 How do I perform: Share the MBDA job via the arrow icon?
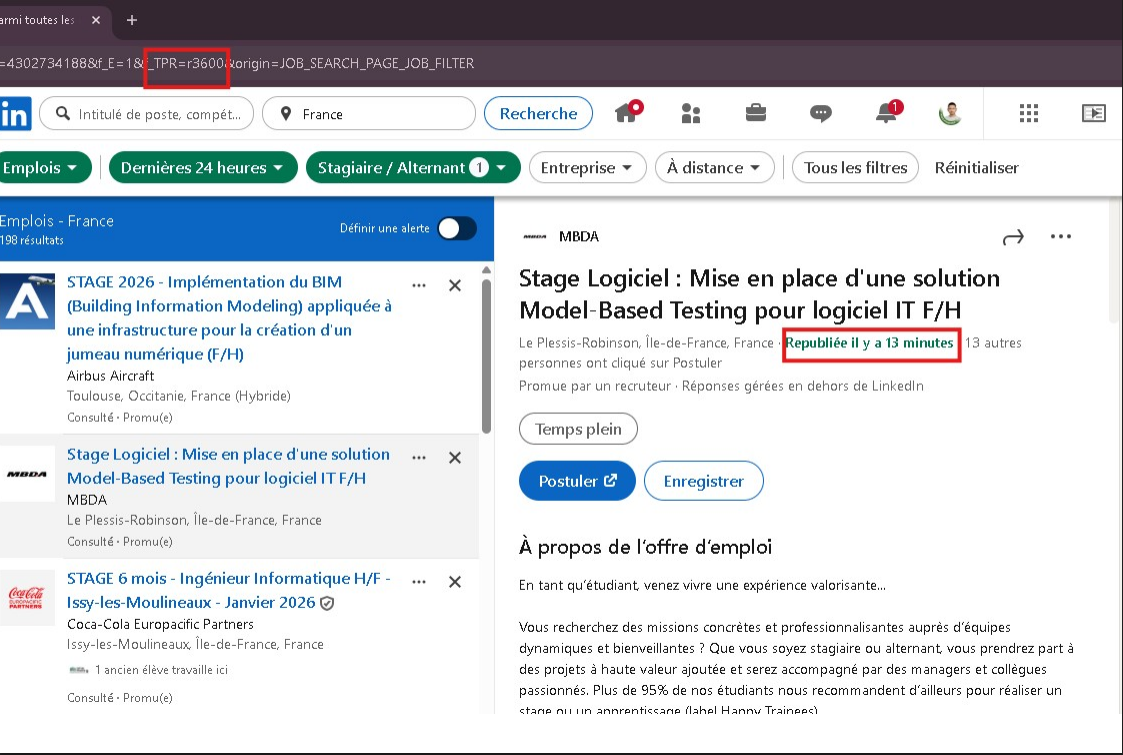tap(1013, 236)
